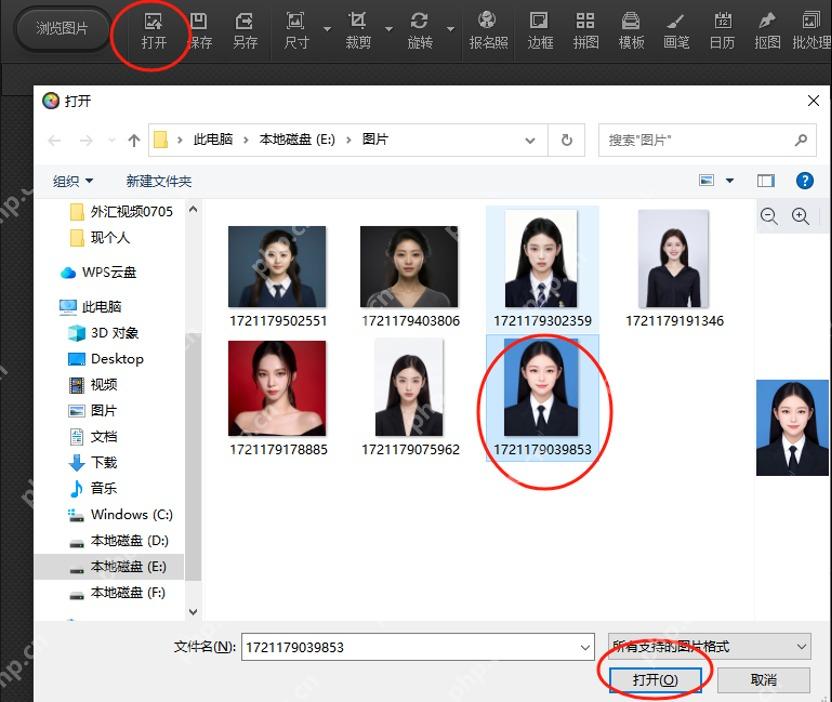This screenshot has height=702, width=832.
Task: Click the 打开 (Open) toolbar icon
Action: tap(154, 31)
